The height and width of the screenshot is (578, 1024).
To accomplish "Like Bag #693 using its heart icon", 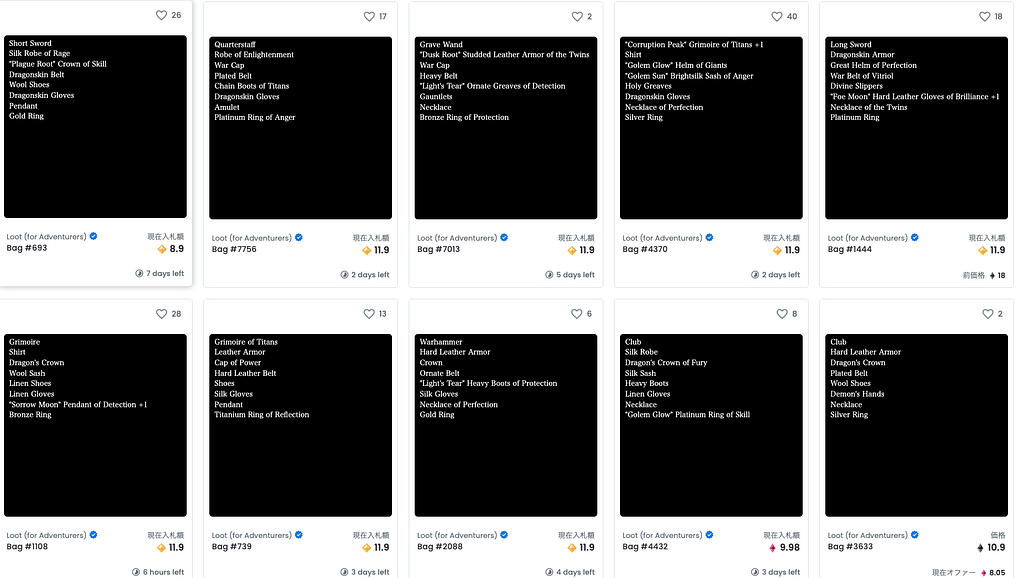I will coord(162,15).
